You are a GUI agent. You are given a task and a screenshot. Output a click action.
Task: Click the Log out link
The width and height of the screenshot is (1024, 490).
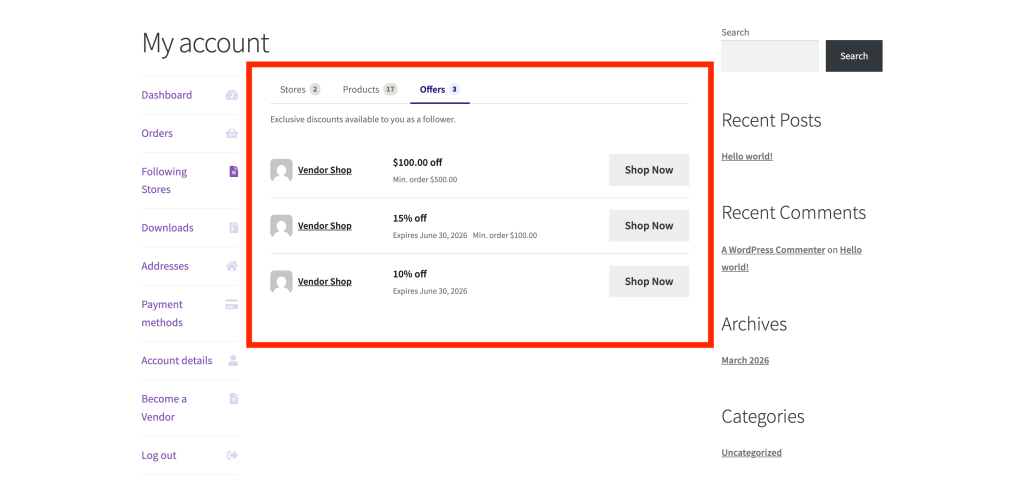159,455
